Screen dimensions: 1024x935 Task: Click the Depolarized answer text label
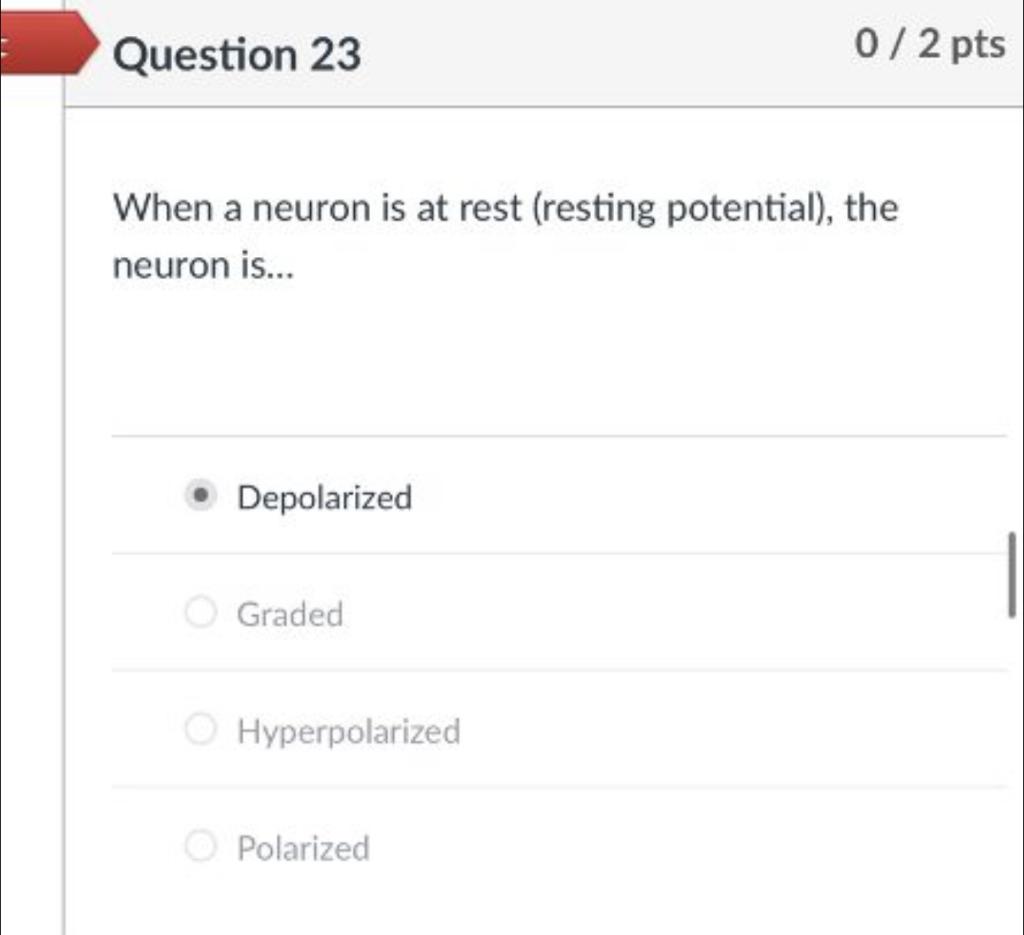[x=324, y=497]
